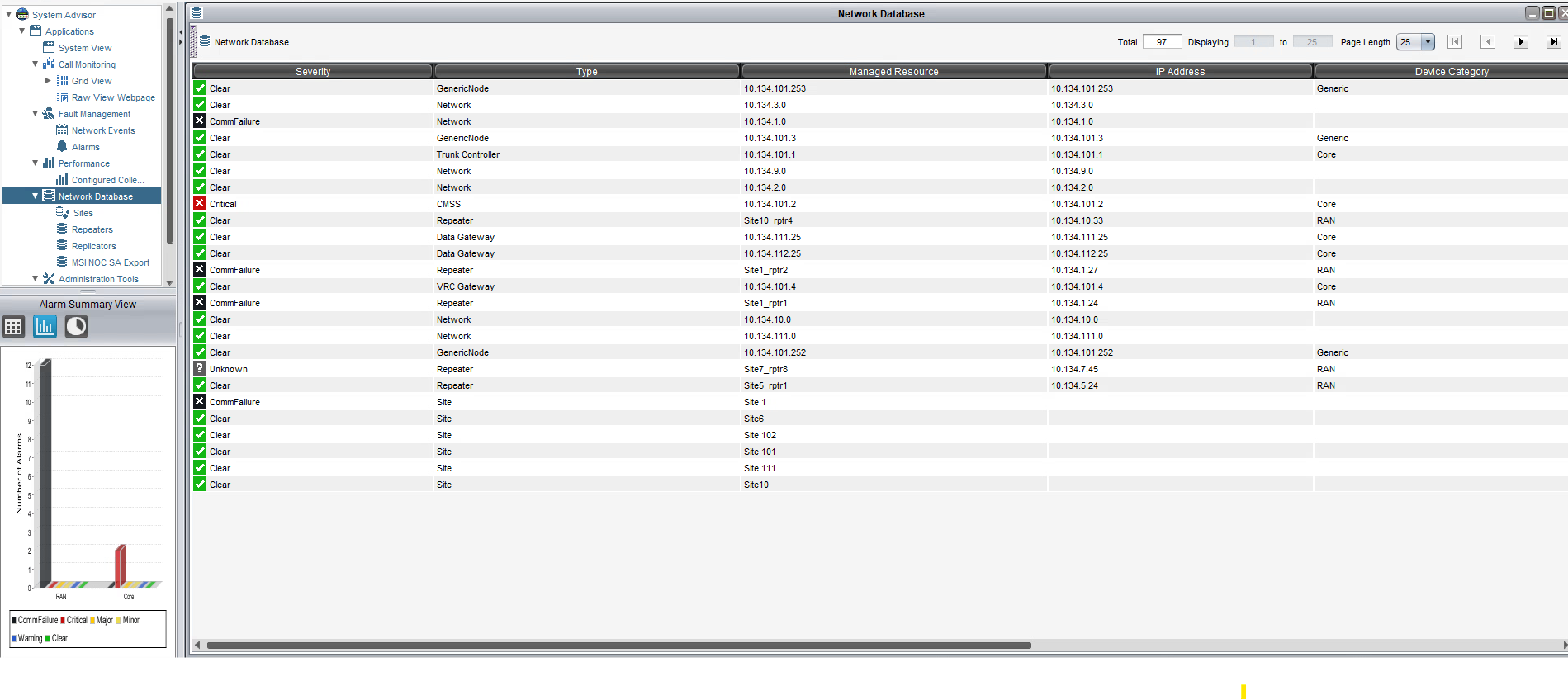The image size is (1568, 700).
Task: Open MSI NOC SA Export item
Action: point(111,262)
